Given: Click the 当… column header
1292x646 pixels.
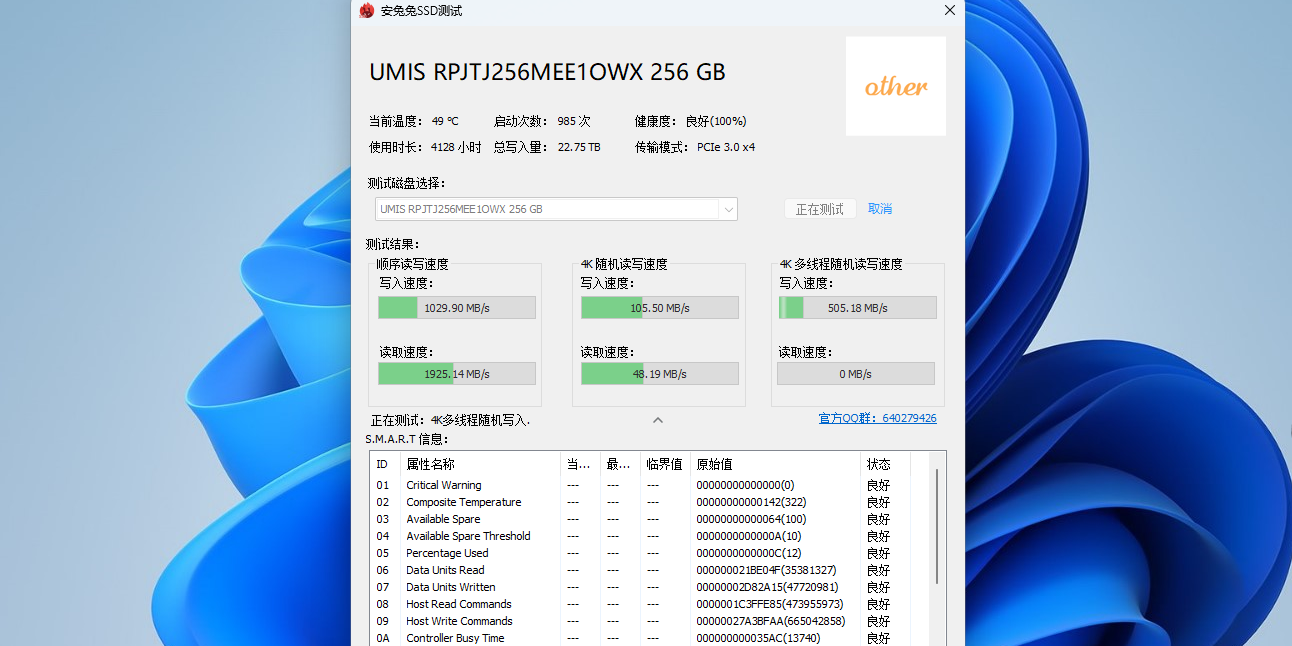Looking at the screenshot, I should tap(581, 464).
